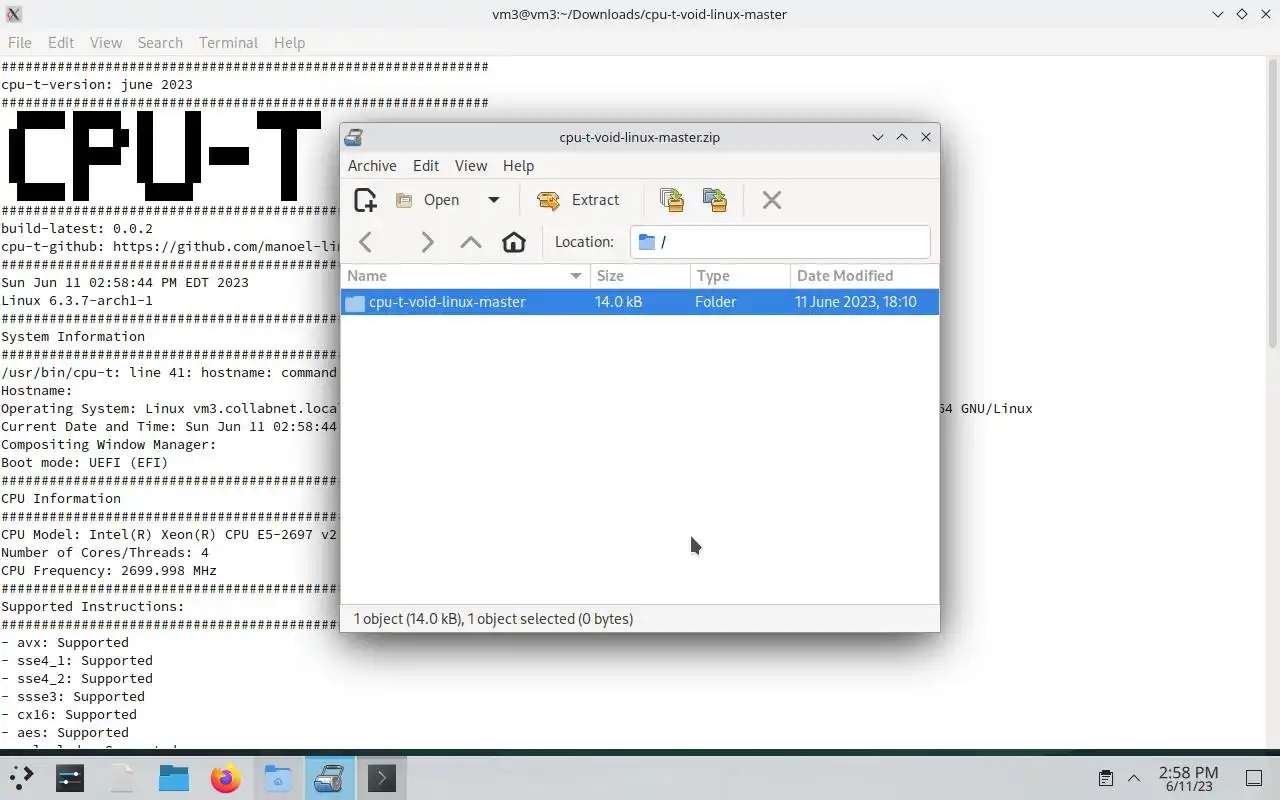Go back with the left arrow
This screenshot has height=800, width=1280.
[x=366, y=242]
